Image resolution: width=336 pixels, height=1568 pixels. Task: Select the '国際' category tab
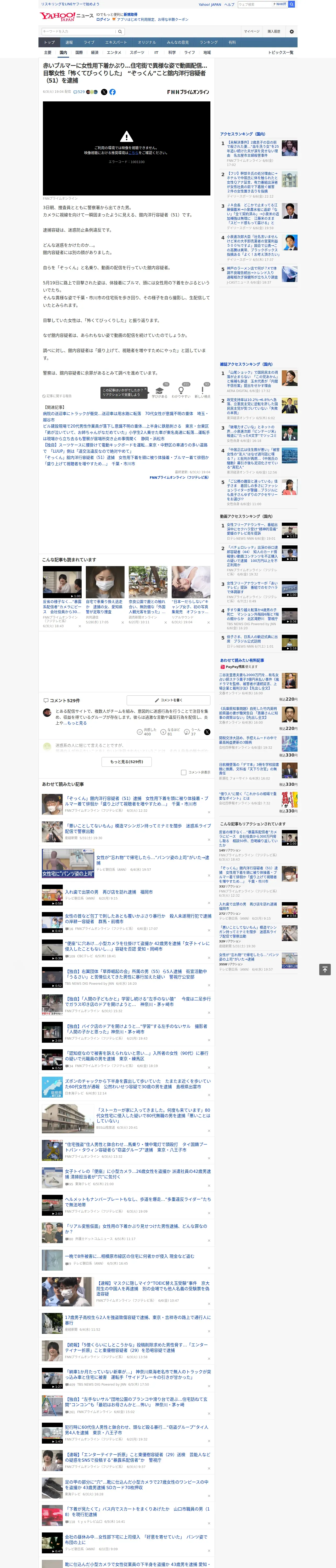click(x=79, y=52)
